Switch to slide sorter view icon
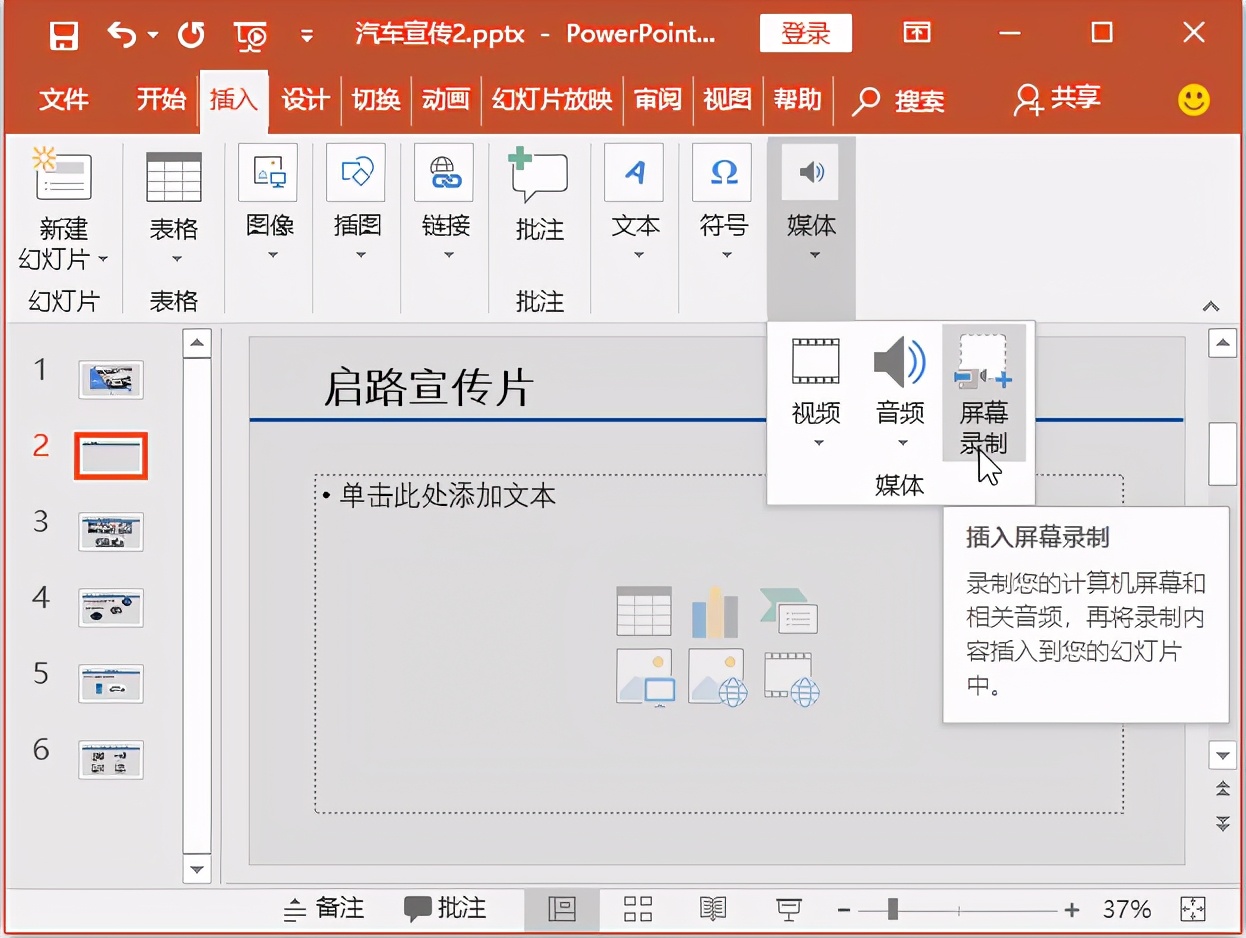 click(x=637, y=909)
